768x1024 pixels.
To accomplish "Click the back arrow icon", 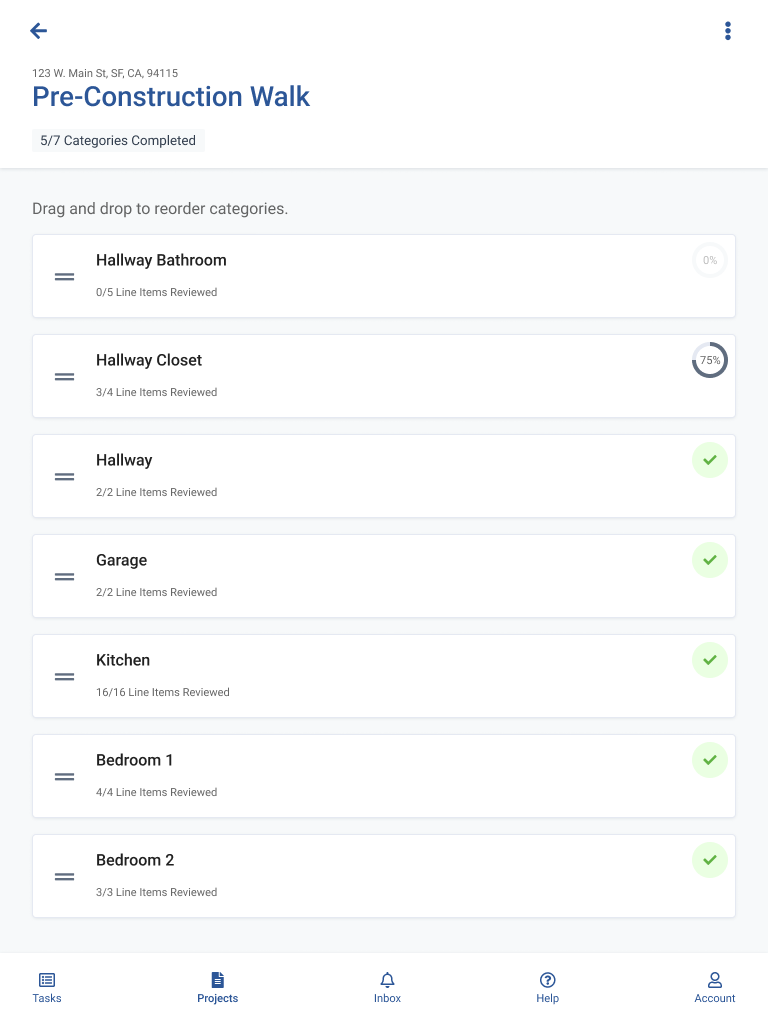I will tap(39, 31).
